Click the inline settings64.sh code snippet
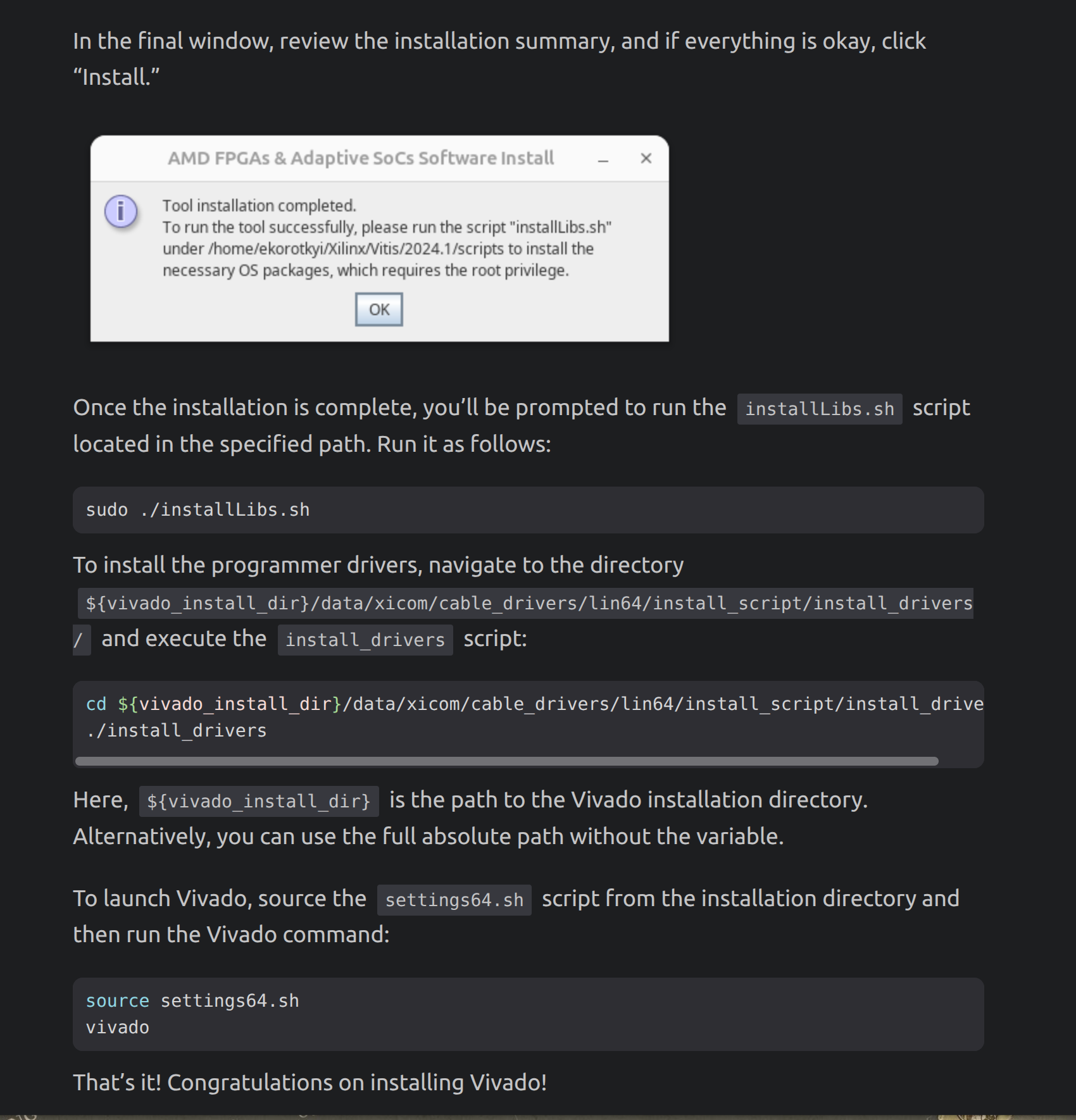The image size is (1076, 1120). (454, 900)
